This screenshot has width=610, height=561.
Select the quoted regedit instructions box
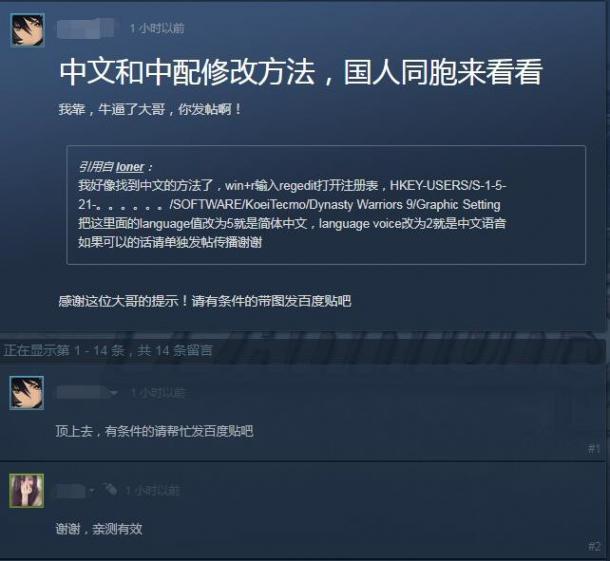326,205
